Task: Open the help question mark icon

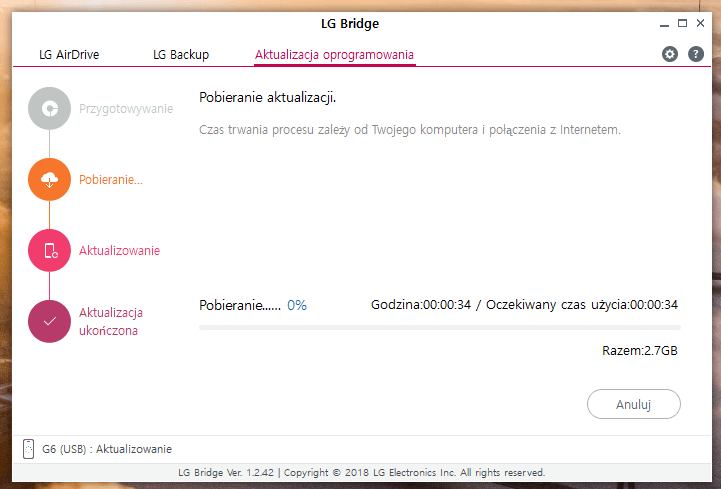Action: pos(696,54)
